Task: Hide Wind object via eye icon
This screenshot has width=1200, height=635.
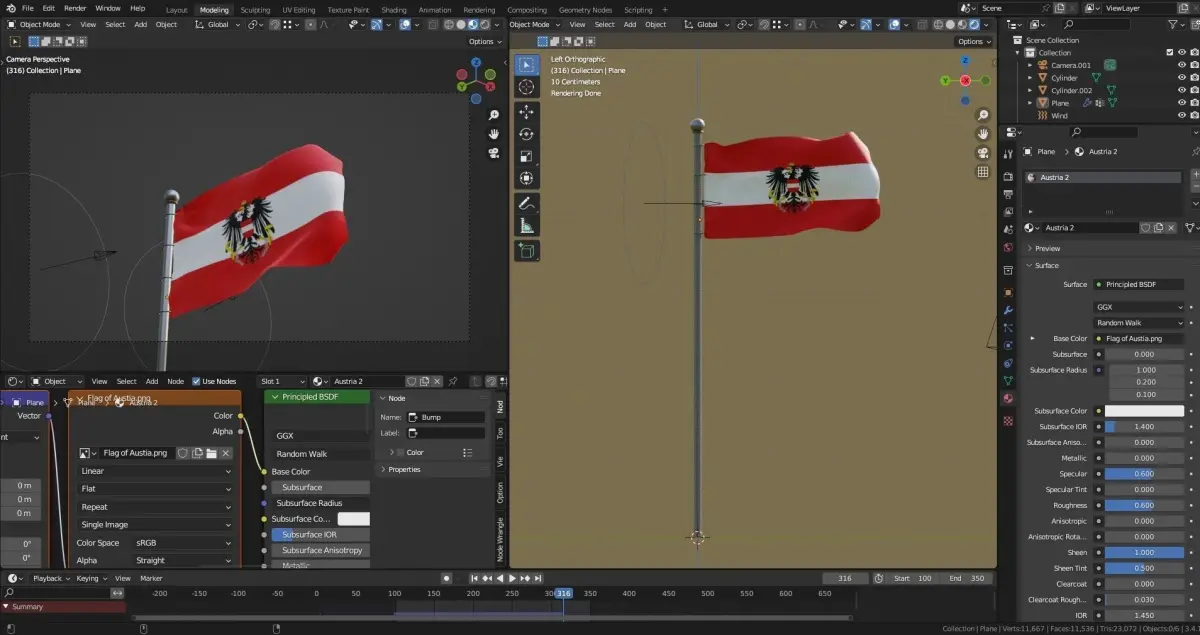Action: click(1181, 116)
